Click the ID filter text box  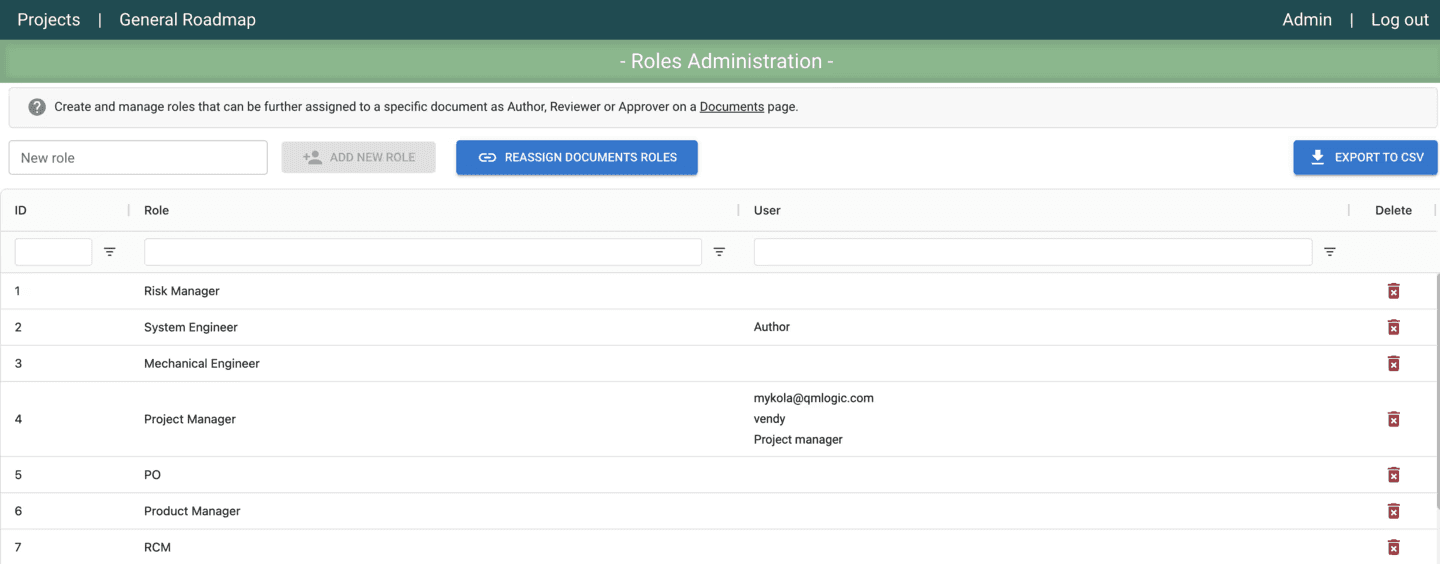coord(53,252)
